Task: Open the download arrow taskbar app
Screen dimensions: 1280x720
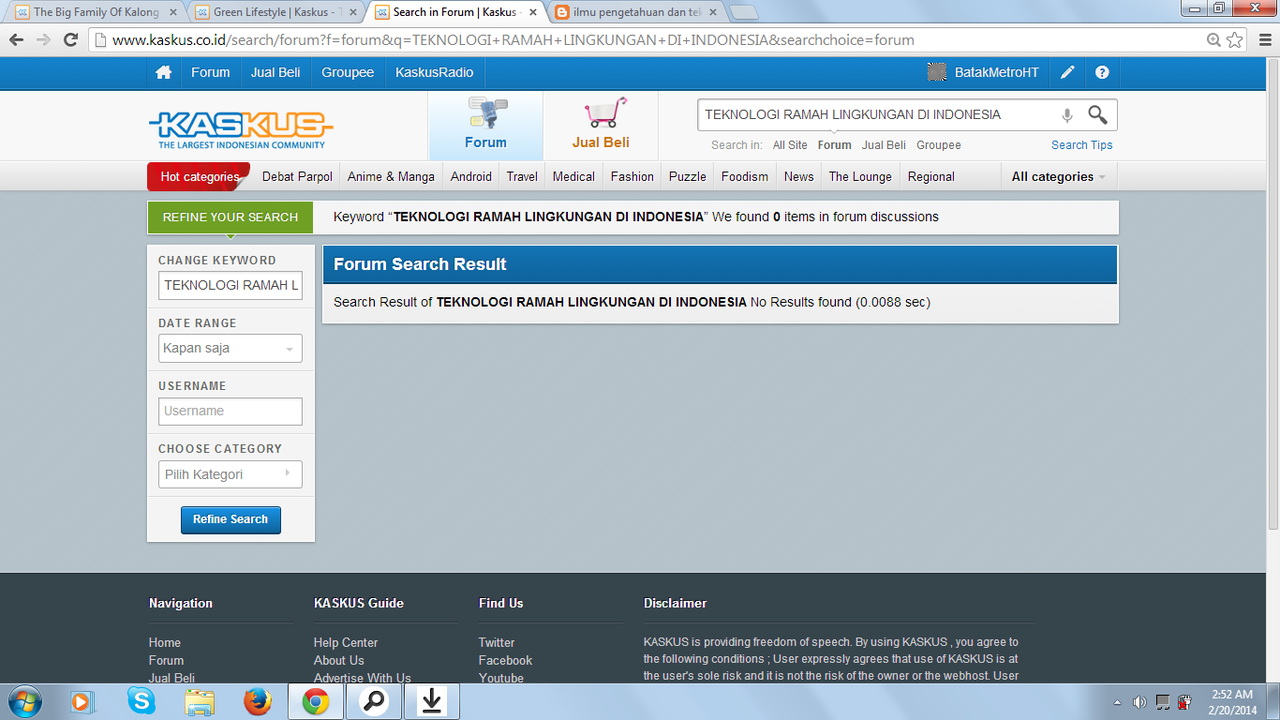Action: point(432,702)
